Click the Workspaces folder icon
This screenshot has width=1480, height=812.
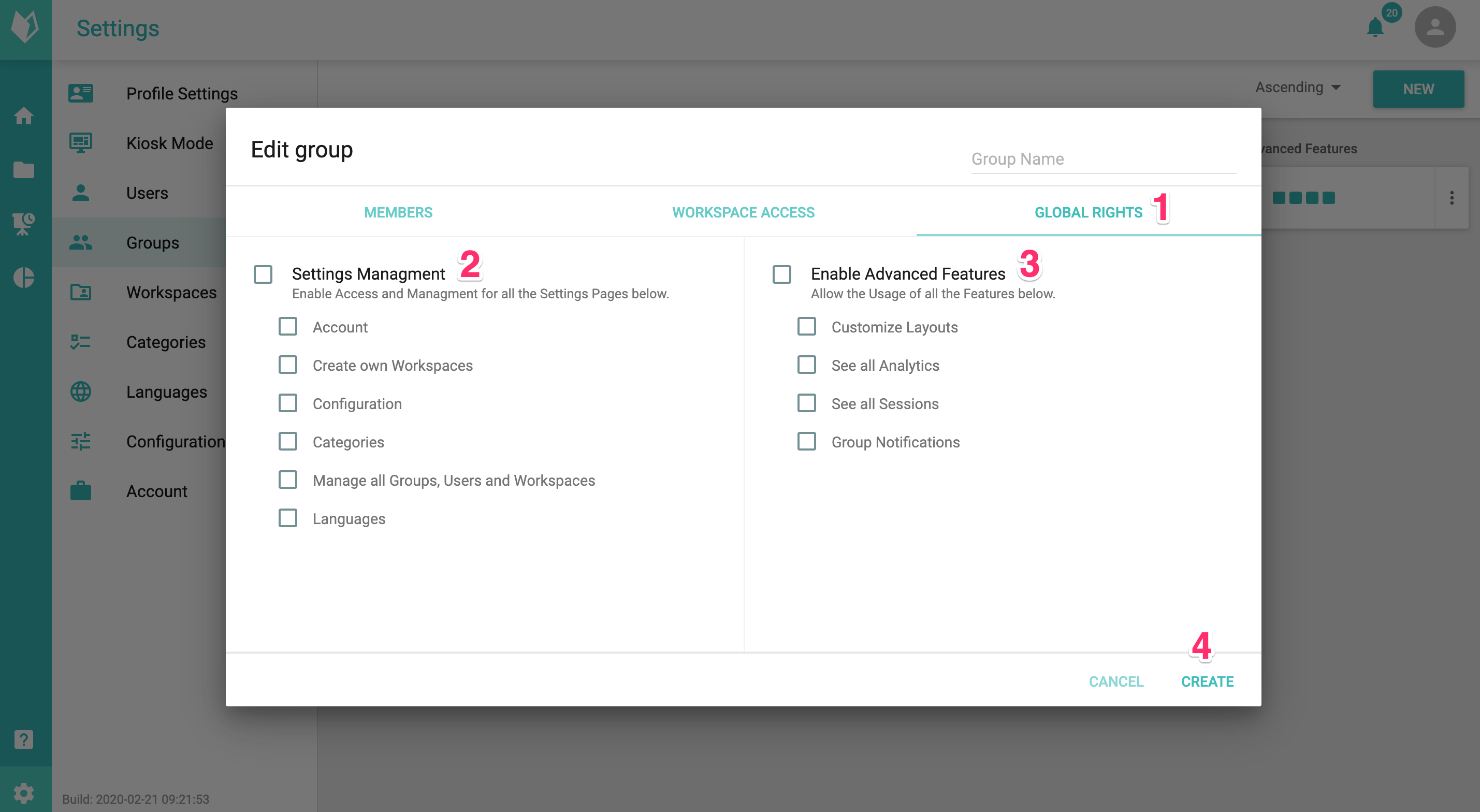(80, 292)
